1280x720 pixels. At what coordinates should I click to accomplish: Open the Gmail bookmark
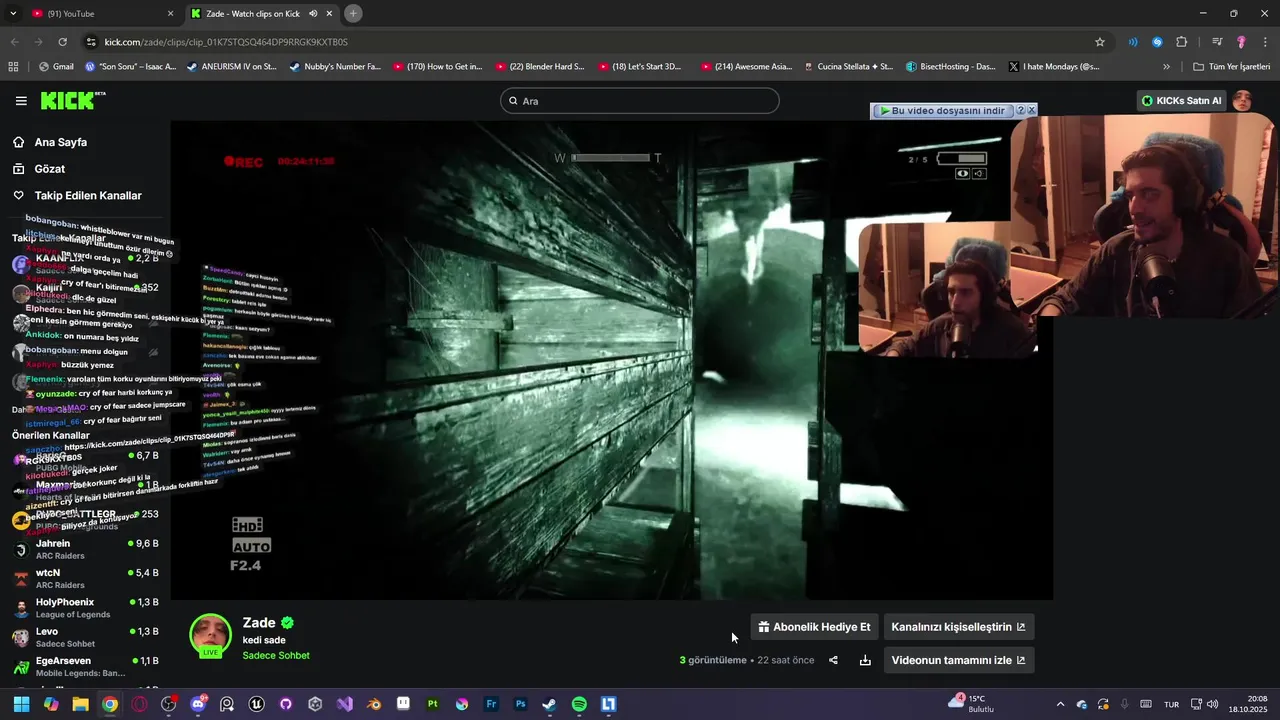tap(56, 67)
